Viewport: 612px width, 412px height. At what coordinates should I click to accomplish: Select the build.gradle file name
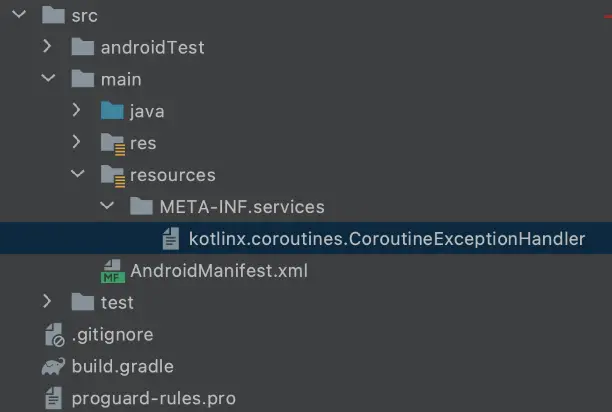122,366
